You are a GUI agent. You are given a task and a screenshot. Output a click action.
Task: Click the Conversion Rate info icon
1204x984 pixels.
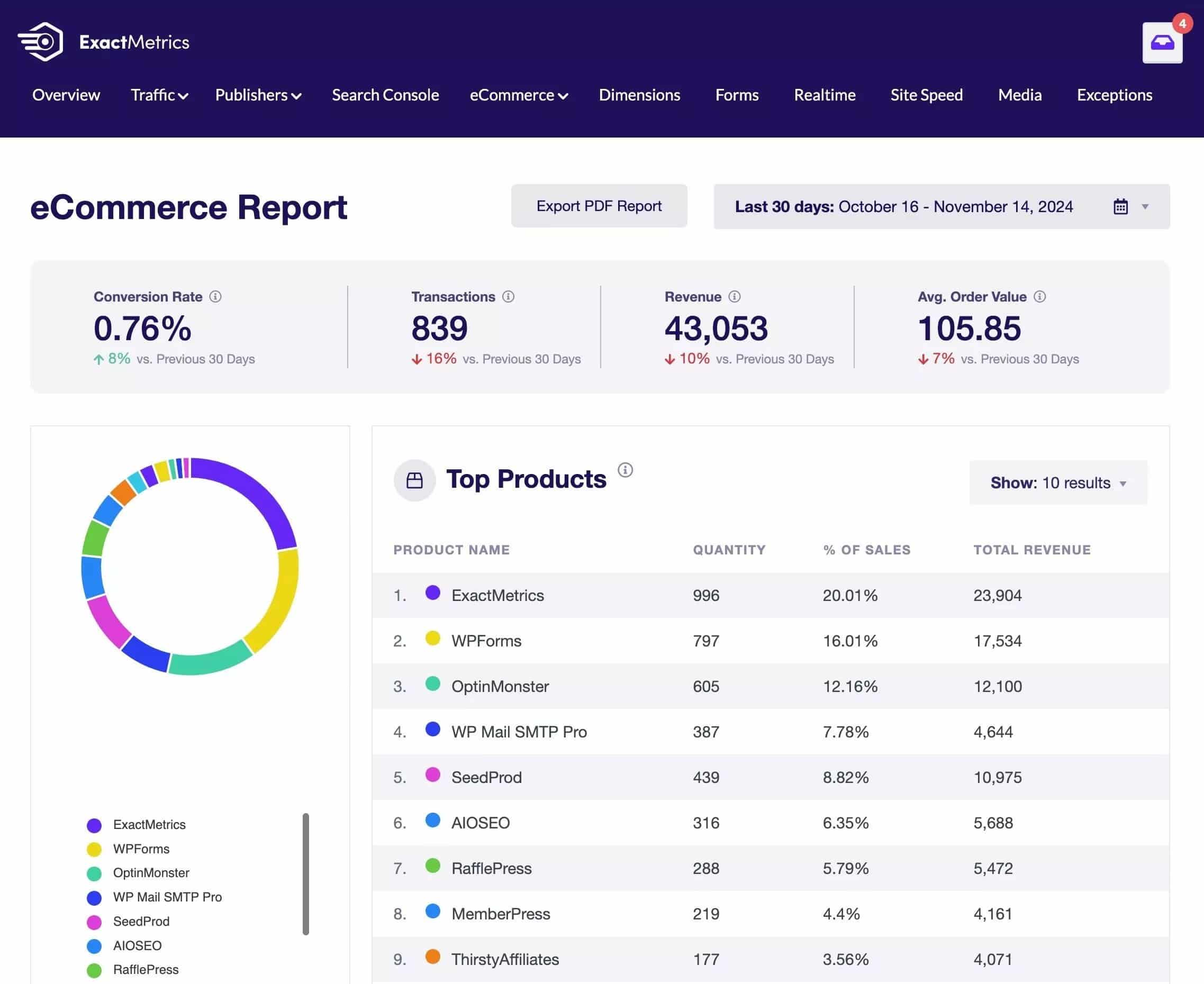click(215, 296)
